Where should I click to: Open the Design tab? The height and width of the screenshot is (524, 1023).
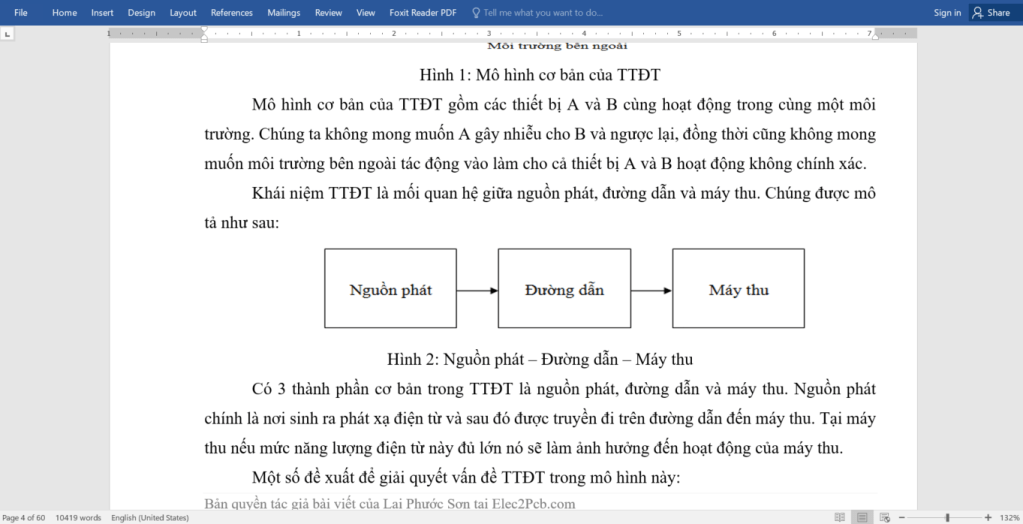click(x=141, y=13)
